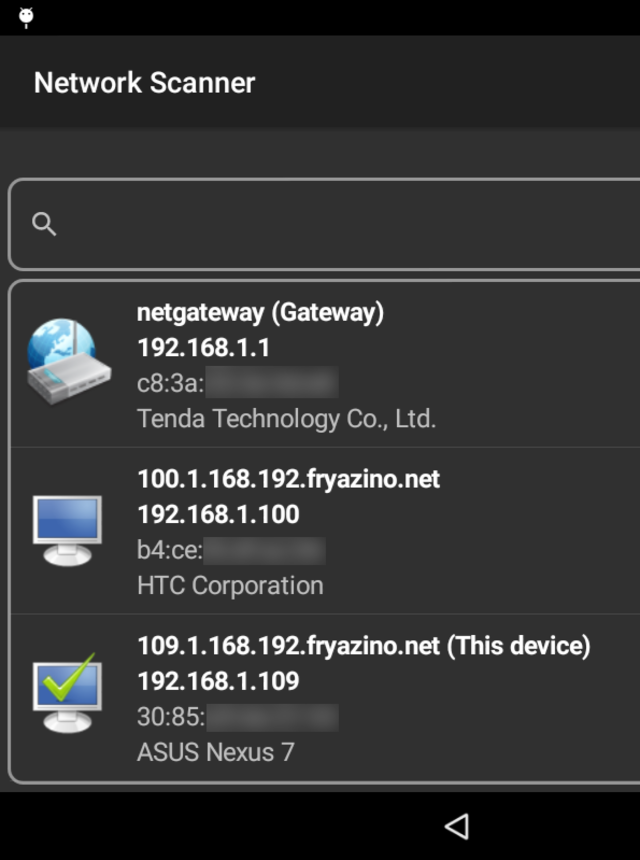Open the netgateway (Gateway) device entry
This screenshot has width=640, height=860.
tap(260, 313)
